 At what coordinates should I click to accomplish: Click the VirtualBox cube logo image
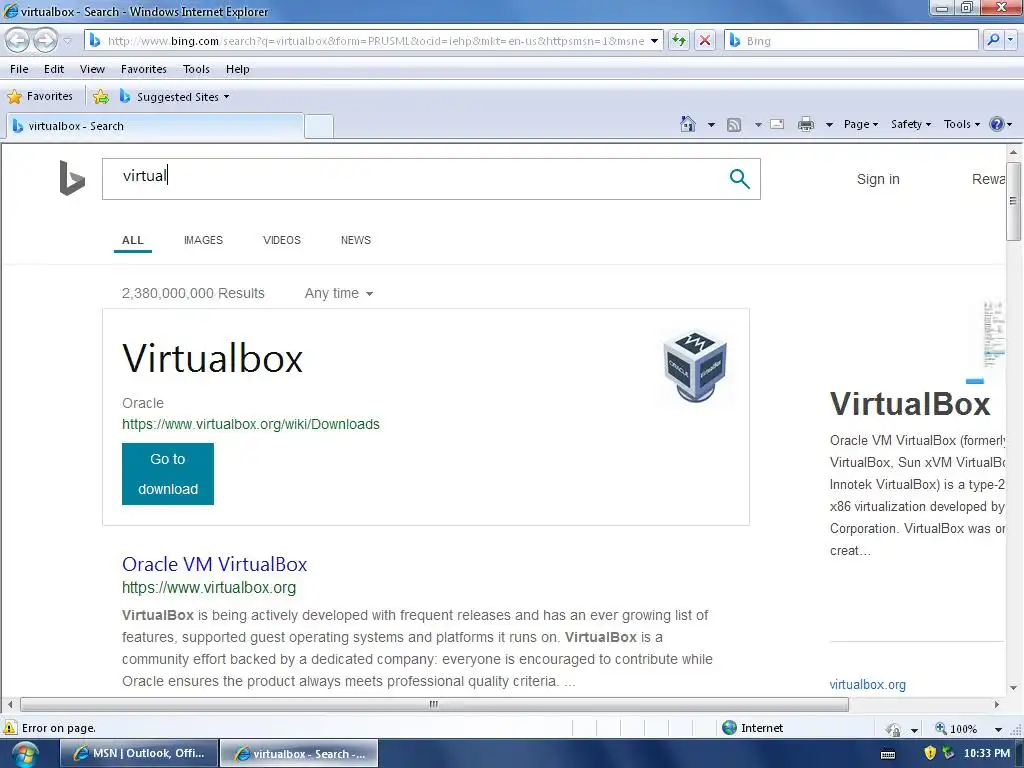click(x=695, y=366)
